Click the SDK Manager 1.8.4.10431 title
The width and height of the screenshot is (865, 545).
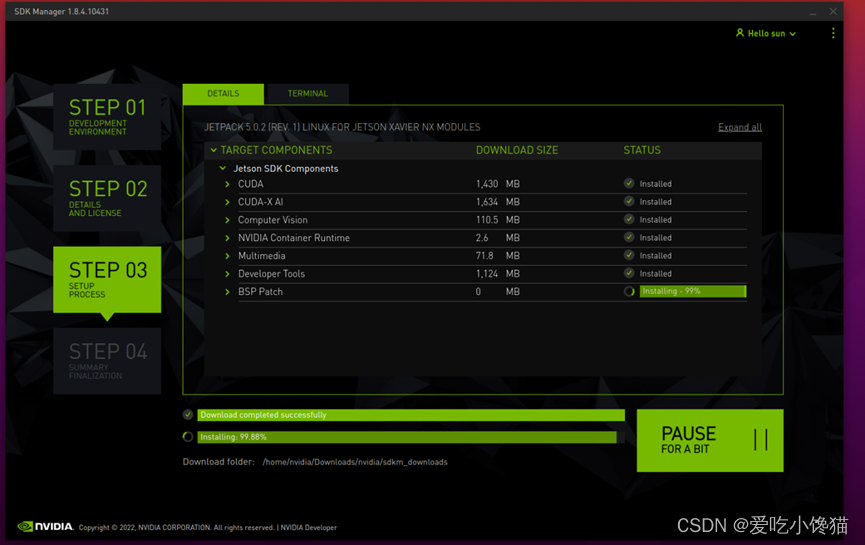pyautogui.click(x=61, y=12)
